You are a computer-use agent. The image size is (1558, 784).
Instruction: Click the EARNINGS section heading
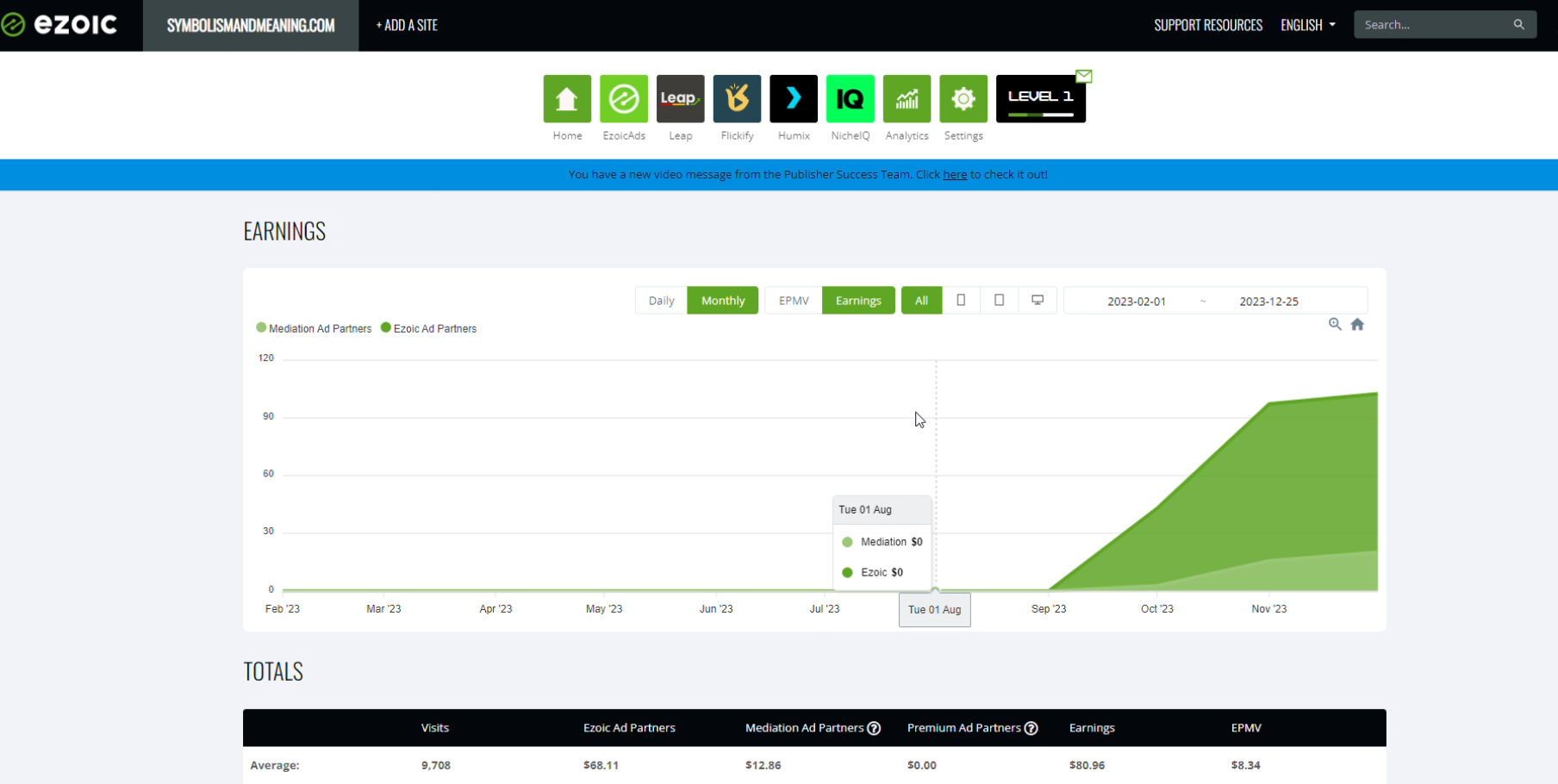point(284,231)
